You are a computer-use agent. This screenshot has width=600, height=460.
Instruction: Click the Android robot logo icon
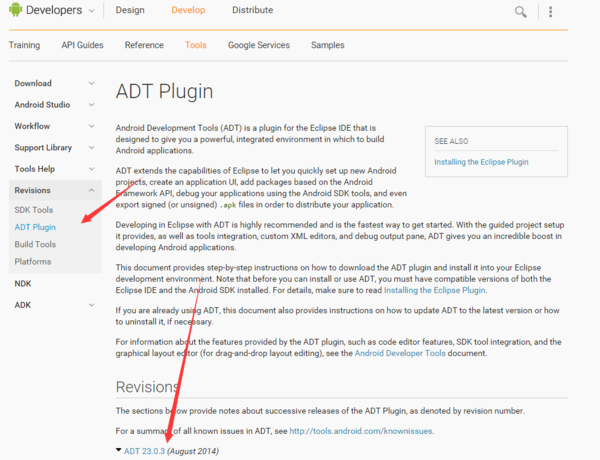[x=16, y=10]
